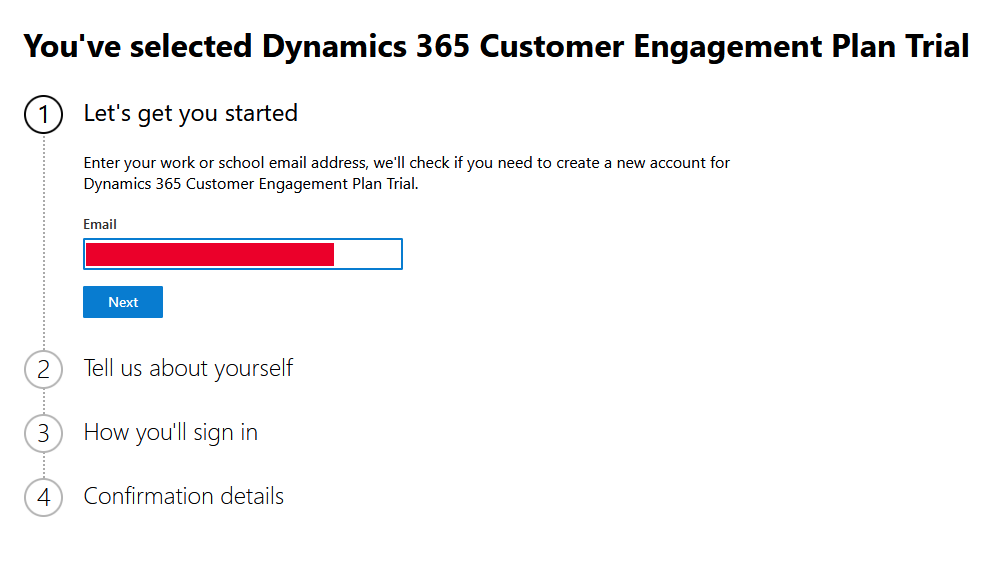Click the Email field label
1004x561 pixels.
(x=100, y=225)
